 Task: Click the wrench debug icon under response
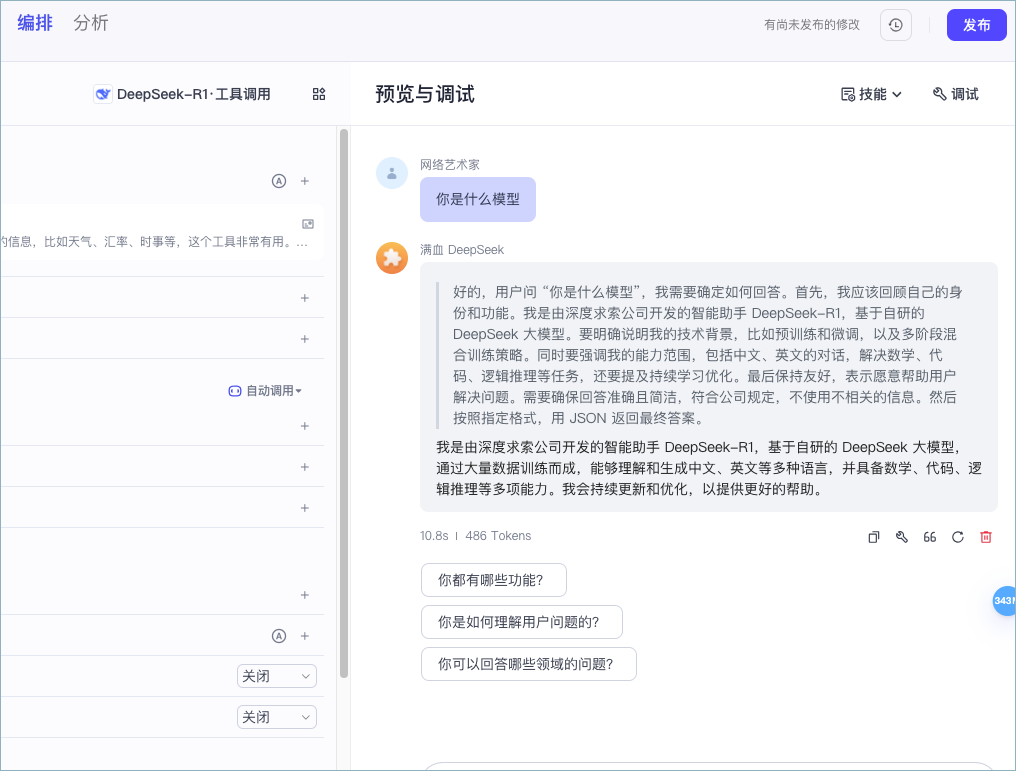coord(902,537)
